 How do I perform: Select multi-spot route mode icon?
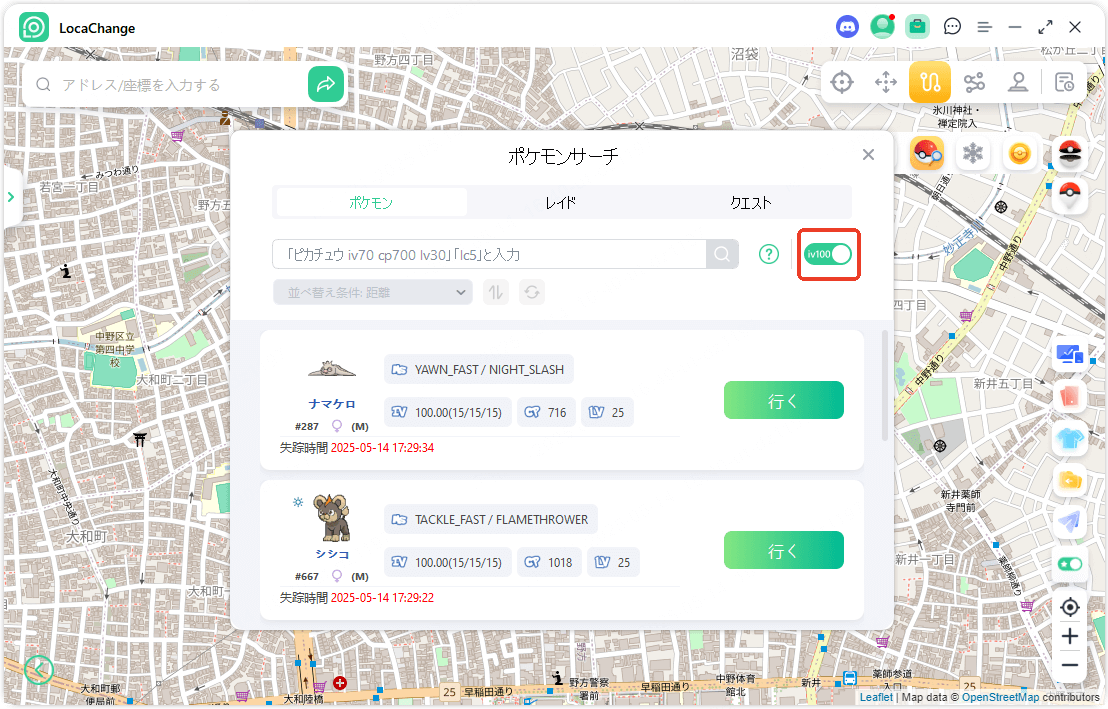(974, 82)
